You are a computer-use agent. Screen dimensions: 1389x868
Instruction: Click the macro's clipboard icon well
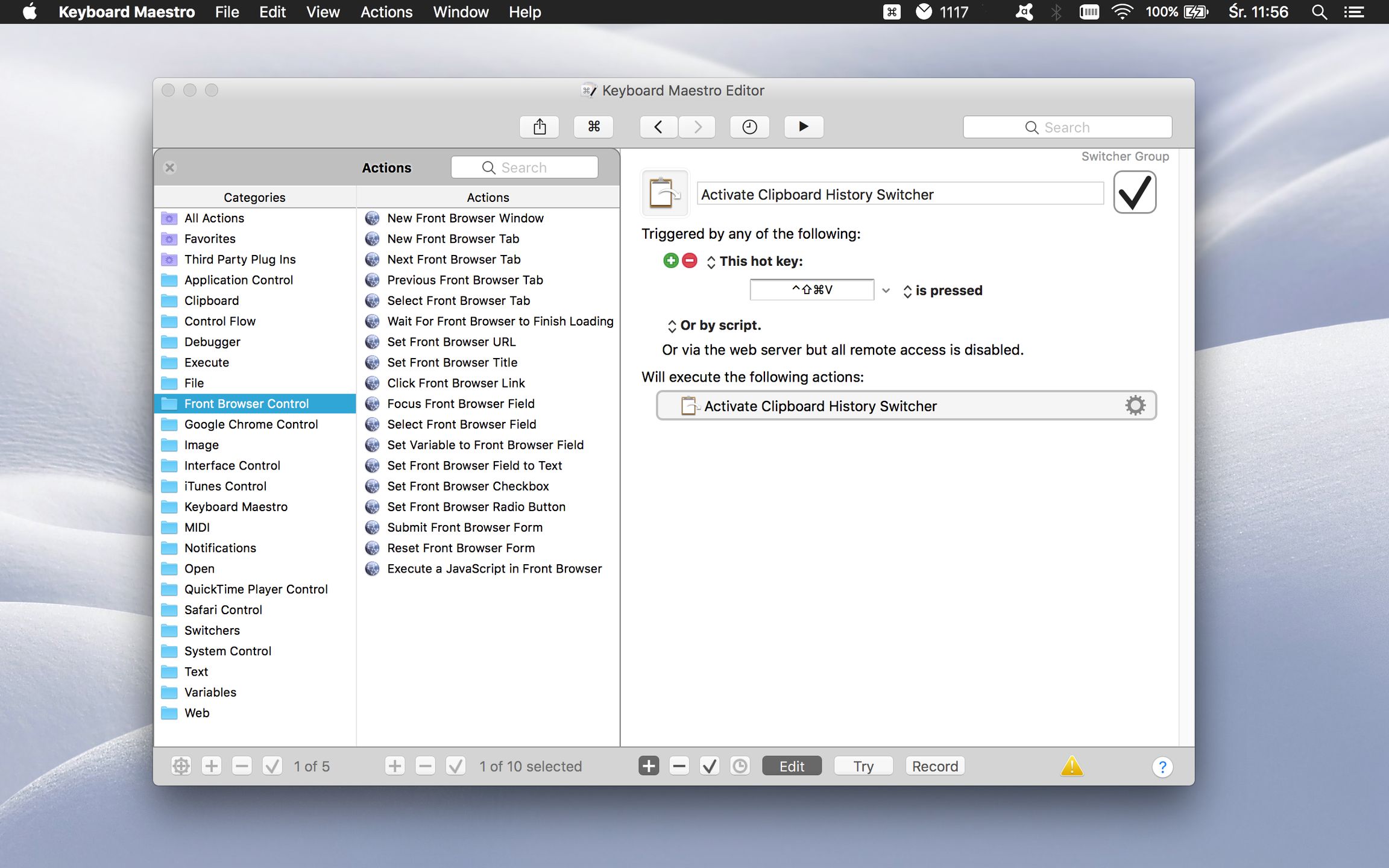[x=664, y=193]
